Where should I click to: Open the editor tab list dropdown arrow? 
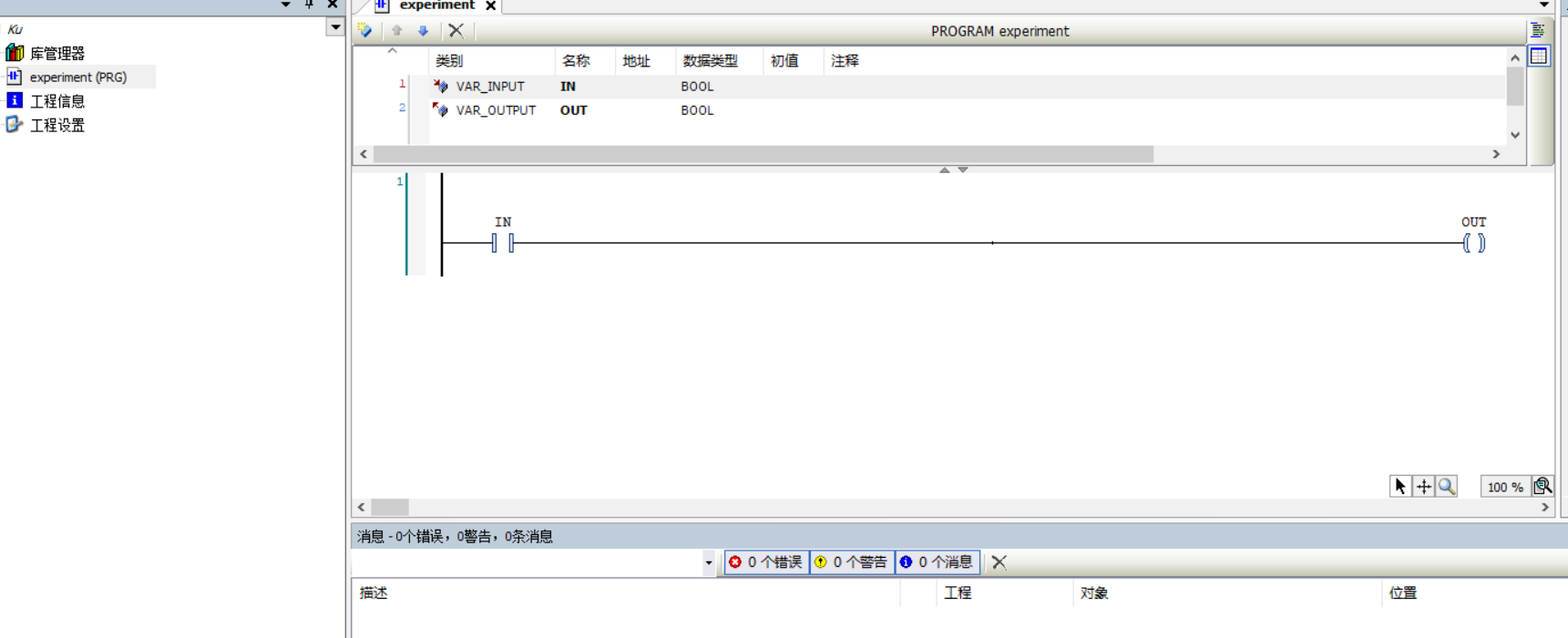[x=1544, y=5]
